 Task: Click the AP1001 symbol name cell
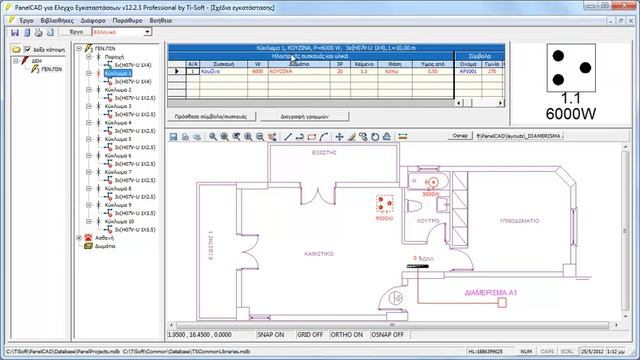coord(468,71)
